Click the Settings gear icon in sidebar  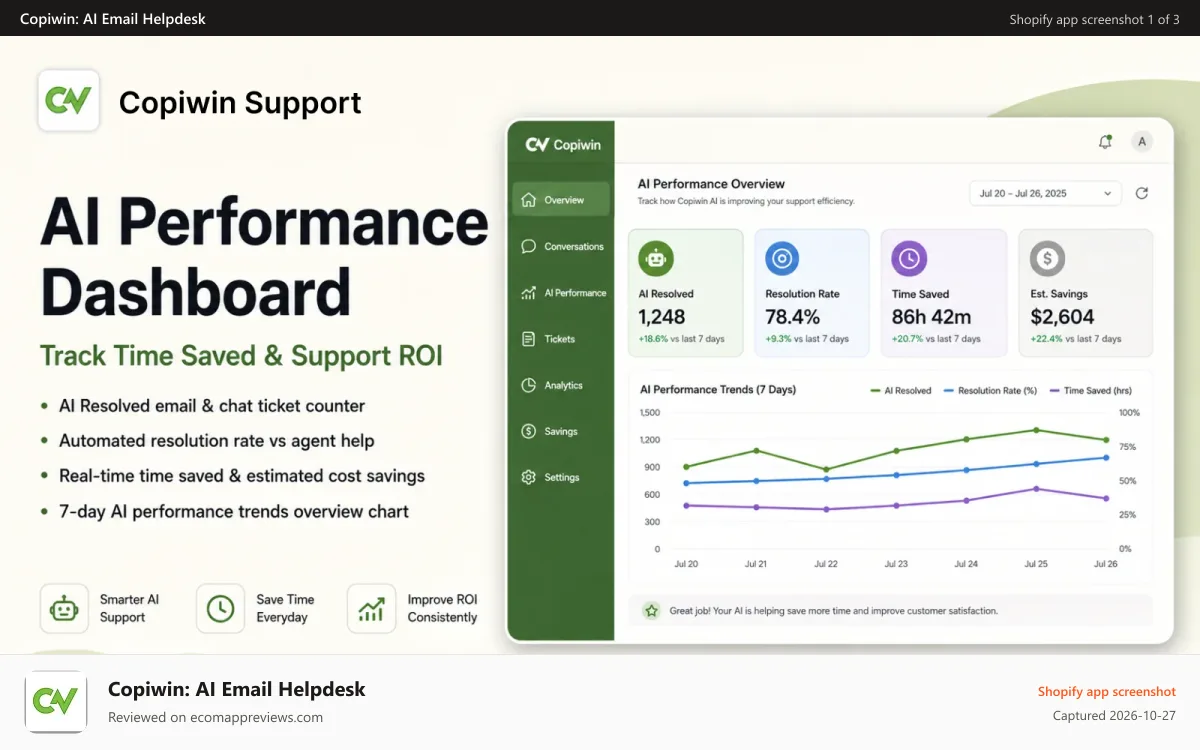click(x=529, y=477)
